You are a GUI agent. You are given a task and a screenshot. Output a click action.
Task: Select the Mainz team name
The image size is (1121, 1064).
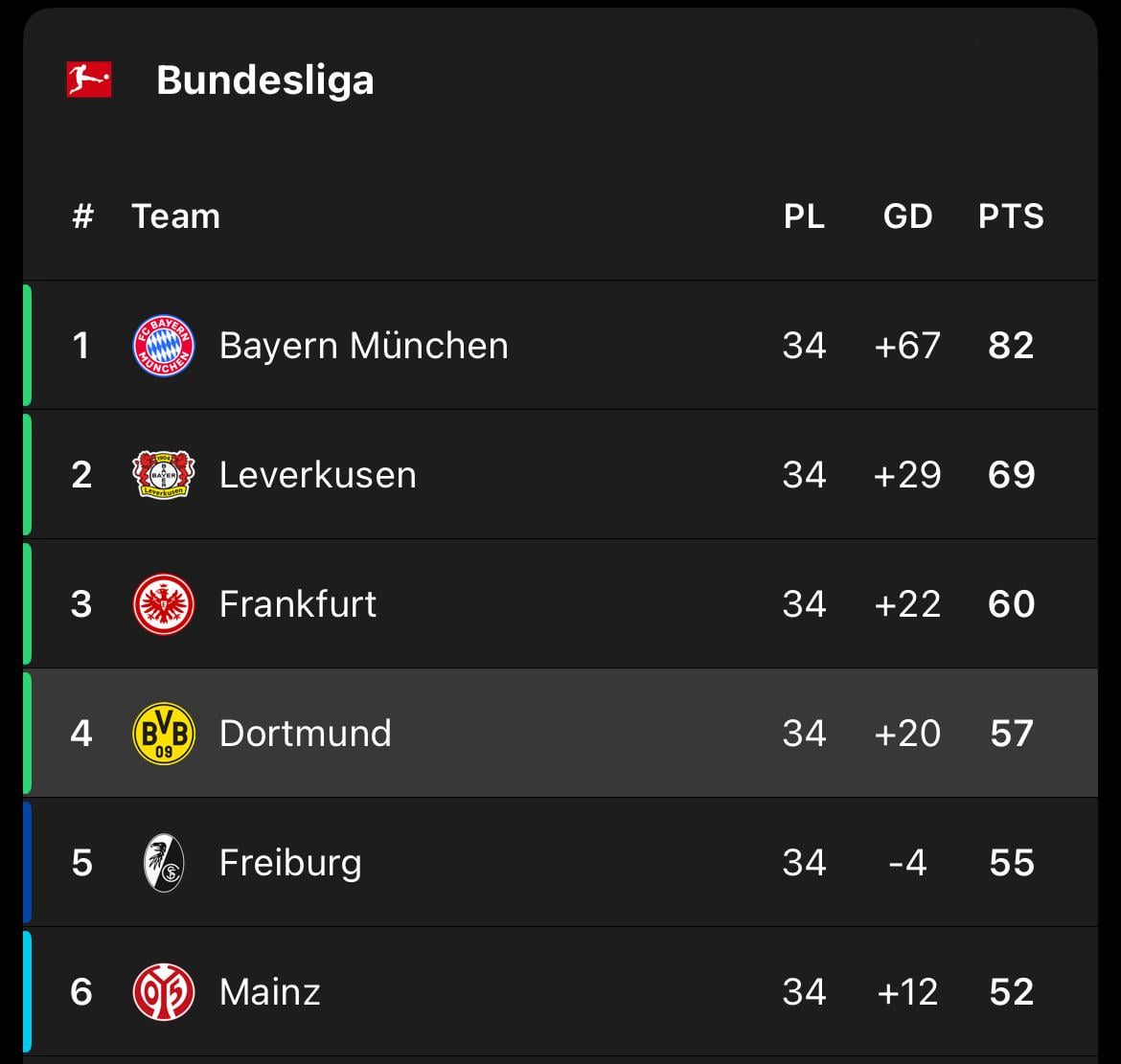coord(269,992)
